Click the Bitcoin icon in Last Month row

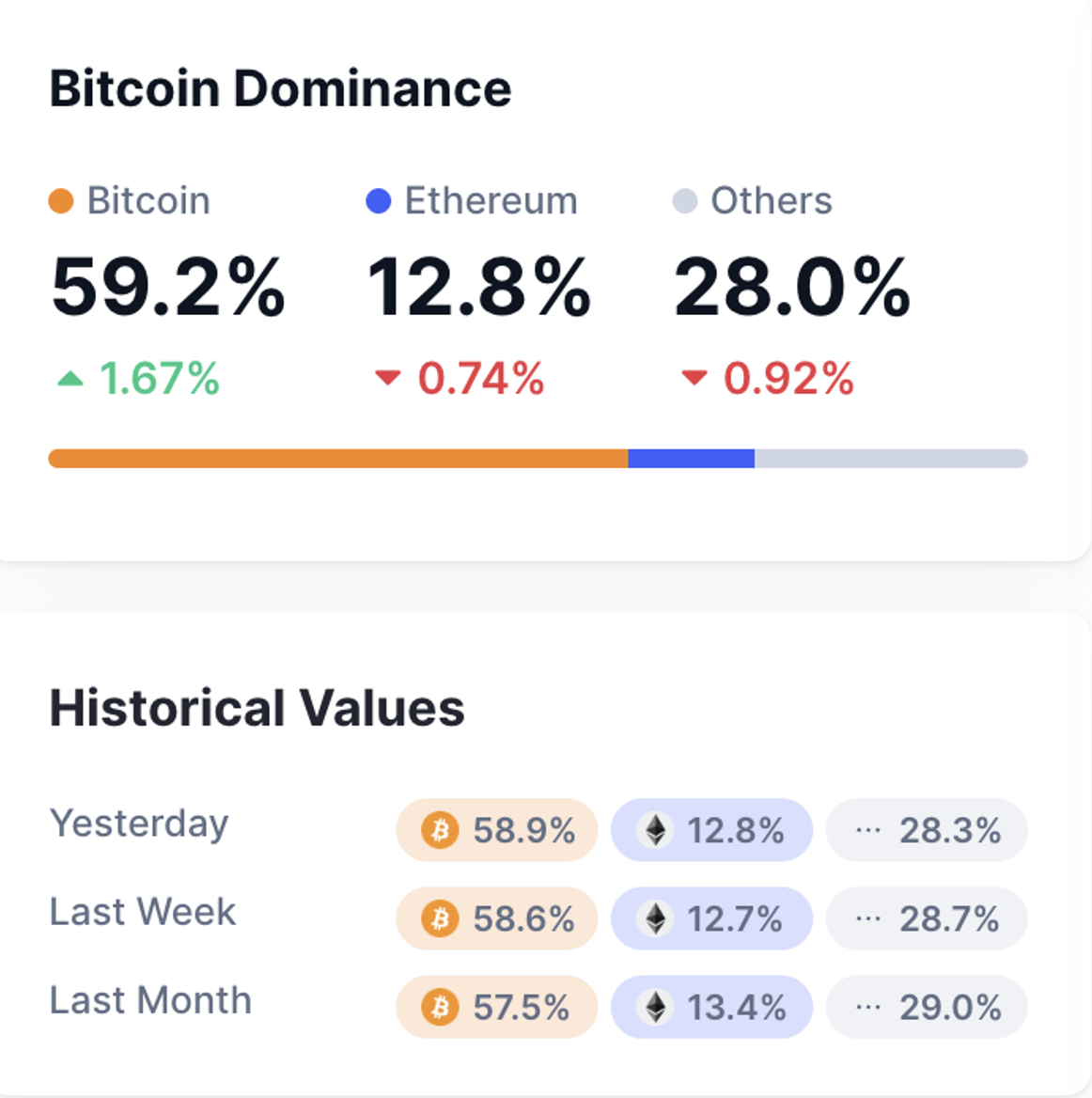coord(440,1007)
